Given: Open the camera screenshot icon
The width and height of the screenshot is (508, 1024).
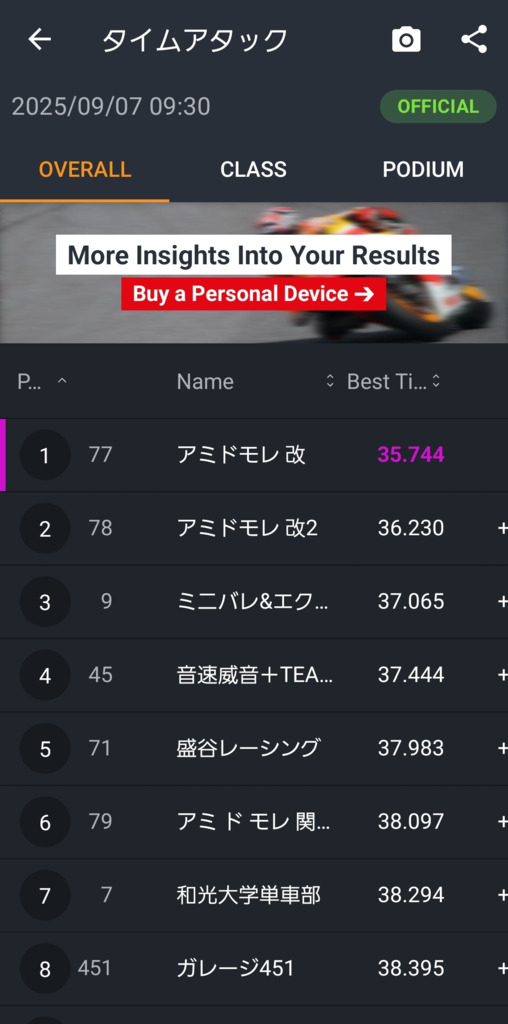Looking at the screenshot, I should pyautogui.click(x=406, y=40).
